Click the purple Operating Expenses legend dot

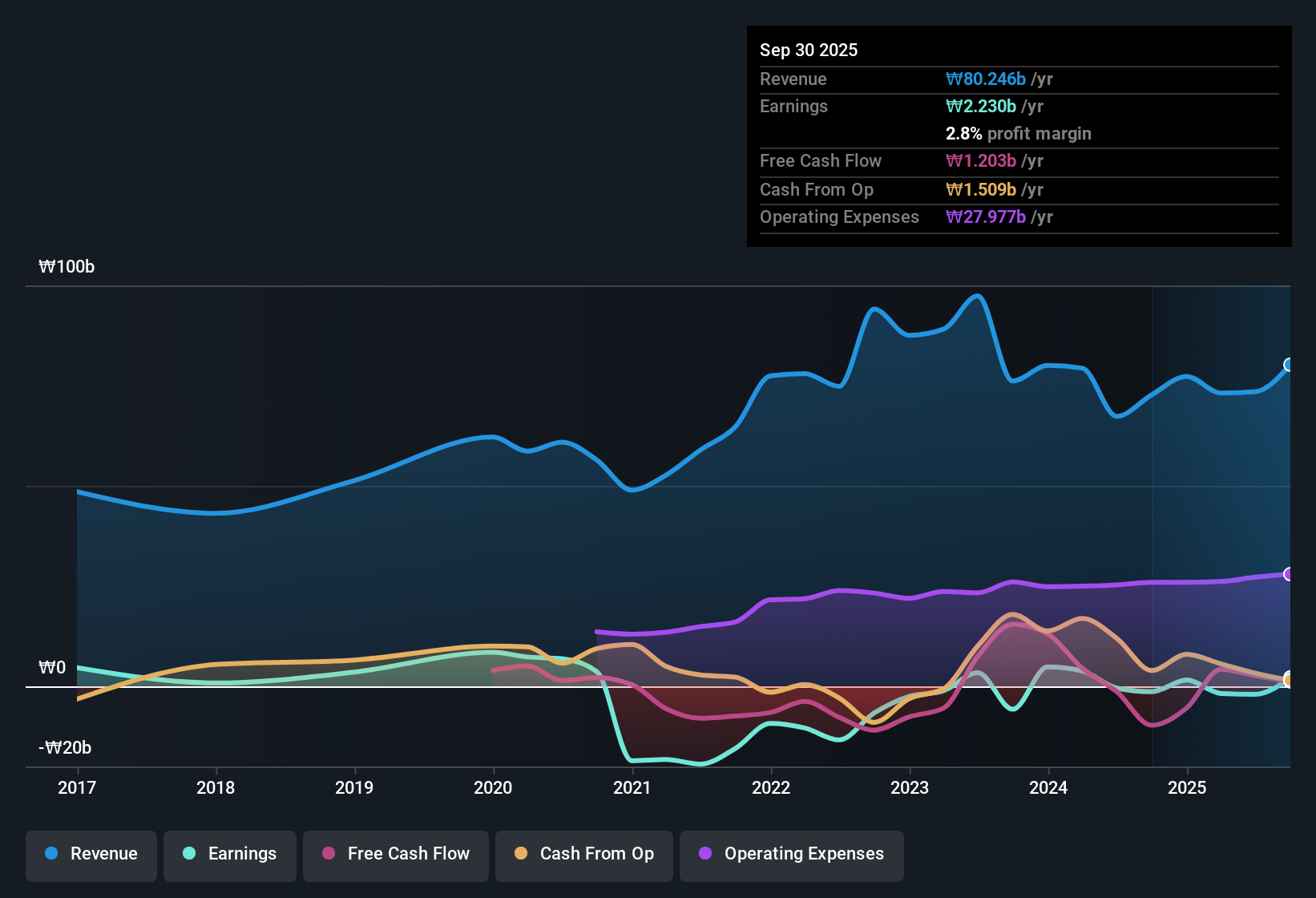[704, 854]
